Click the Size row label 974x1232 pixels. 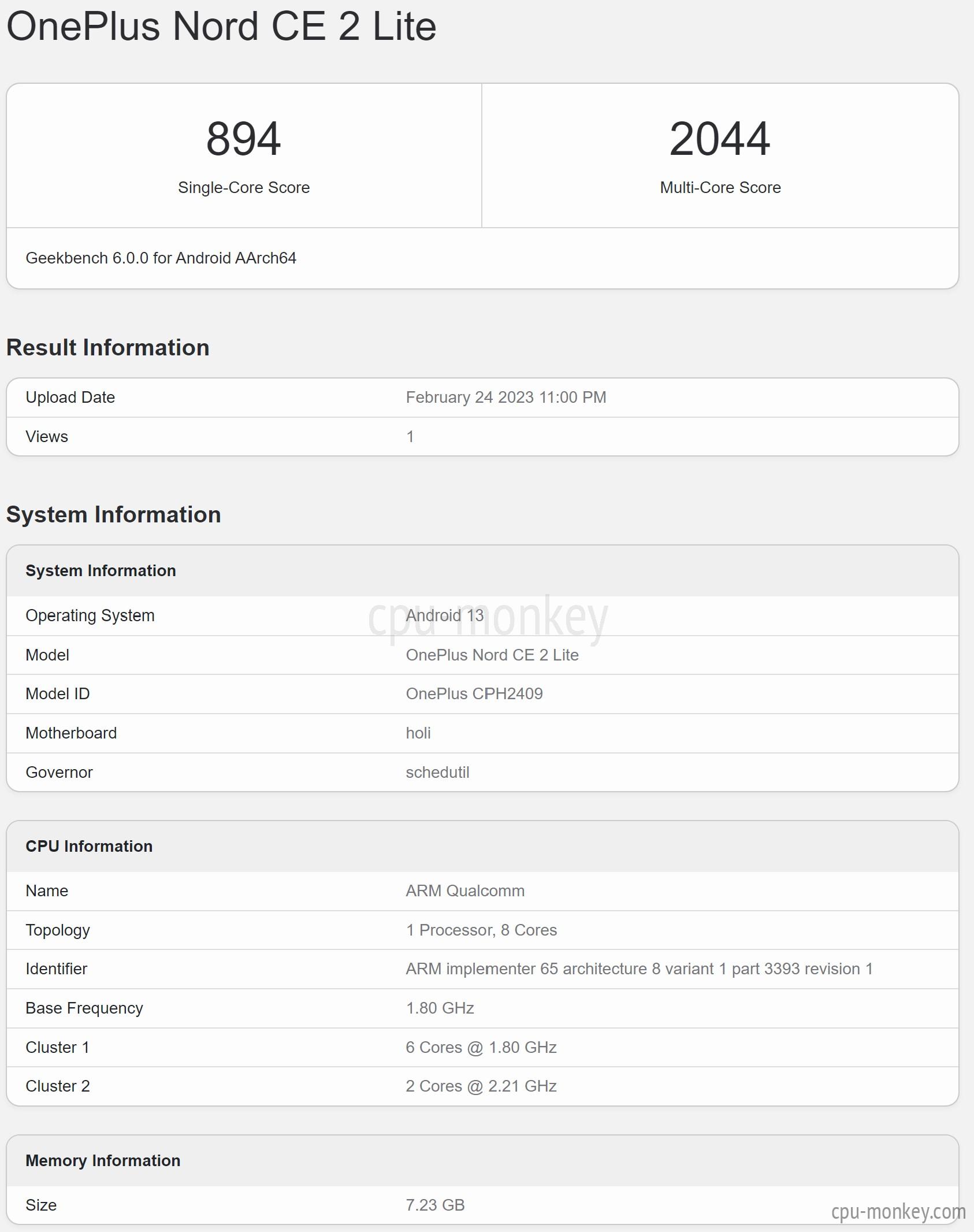tap(41, 1205)
